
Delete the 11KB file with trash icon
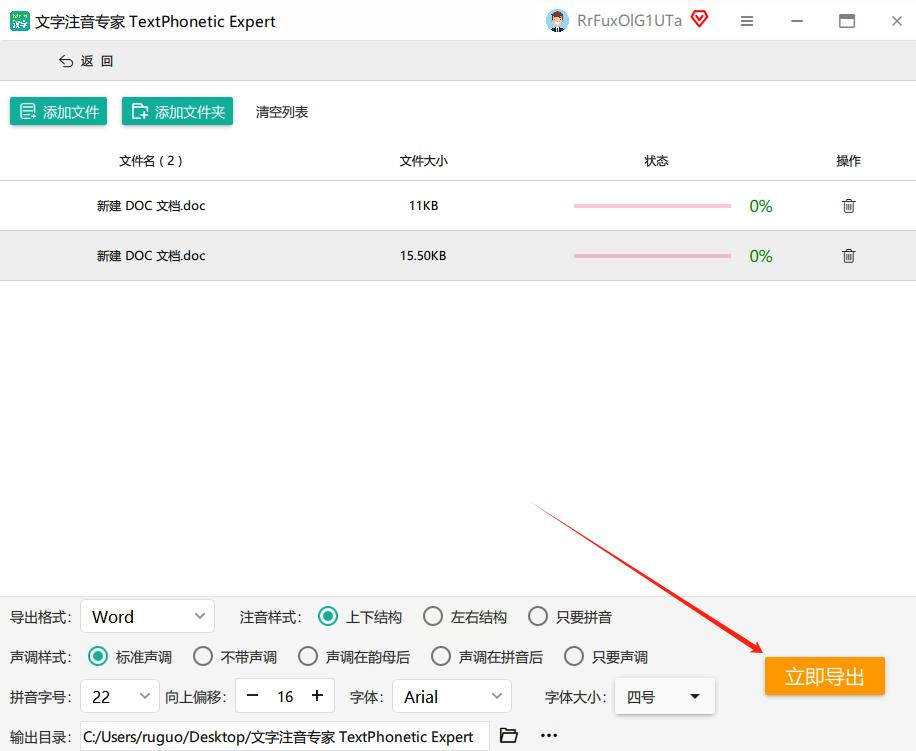tap(848, 206)
